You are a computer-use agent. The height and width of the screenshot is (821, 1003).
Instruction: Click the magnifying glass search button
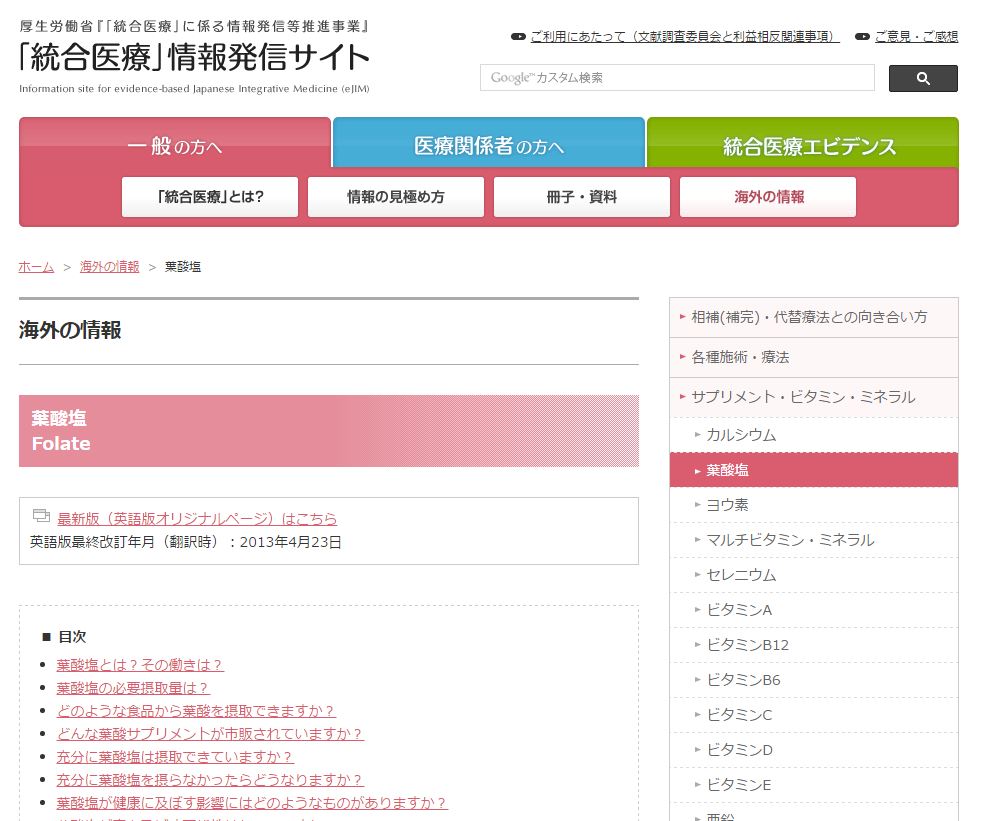pyautogui.click(x=922, y=79)
